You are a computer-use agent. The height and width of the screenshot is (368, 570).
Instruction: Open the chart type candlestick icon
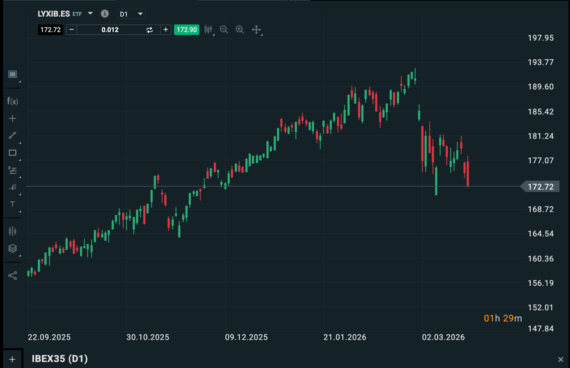(x=208, y=29)
